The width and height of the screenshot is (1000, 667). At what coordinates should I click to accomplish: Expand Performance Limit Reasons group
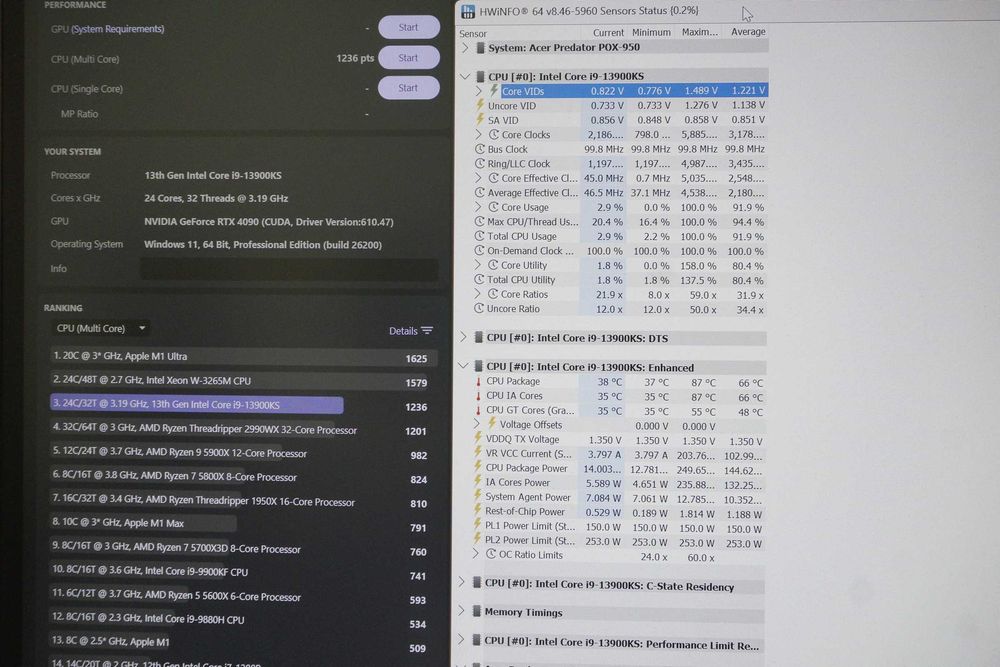click(462, 640)
